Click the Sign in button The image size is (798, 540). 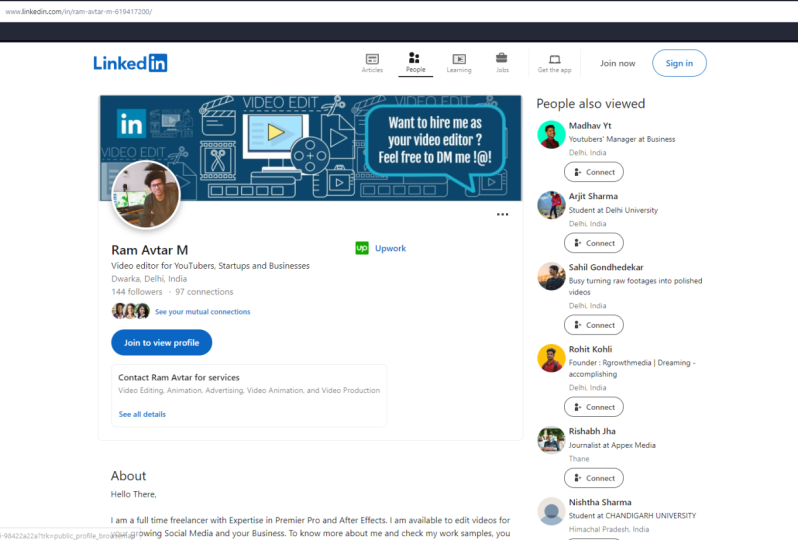point(679,63)
